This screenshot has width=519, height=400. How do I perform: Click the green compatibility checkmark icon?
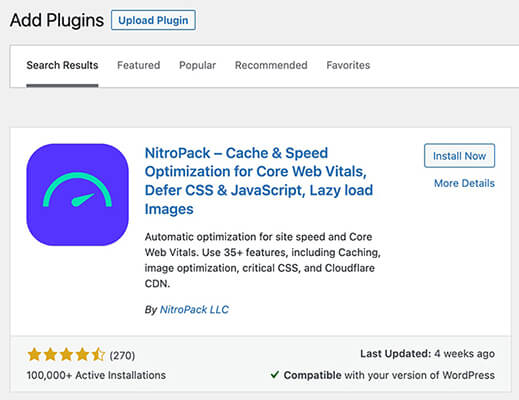click(x=275, y=375)
